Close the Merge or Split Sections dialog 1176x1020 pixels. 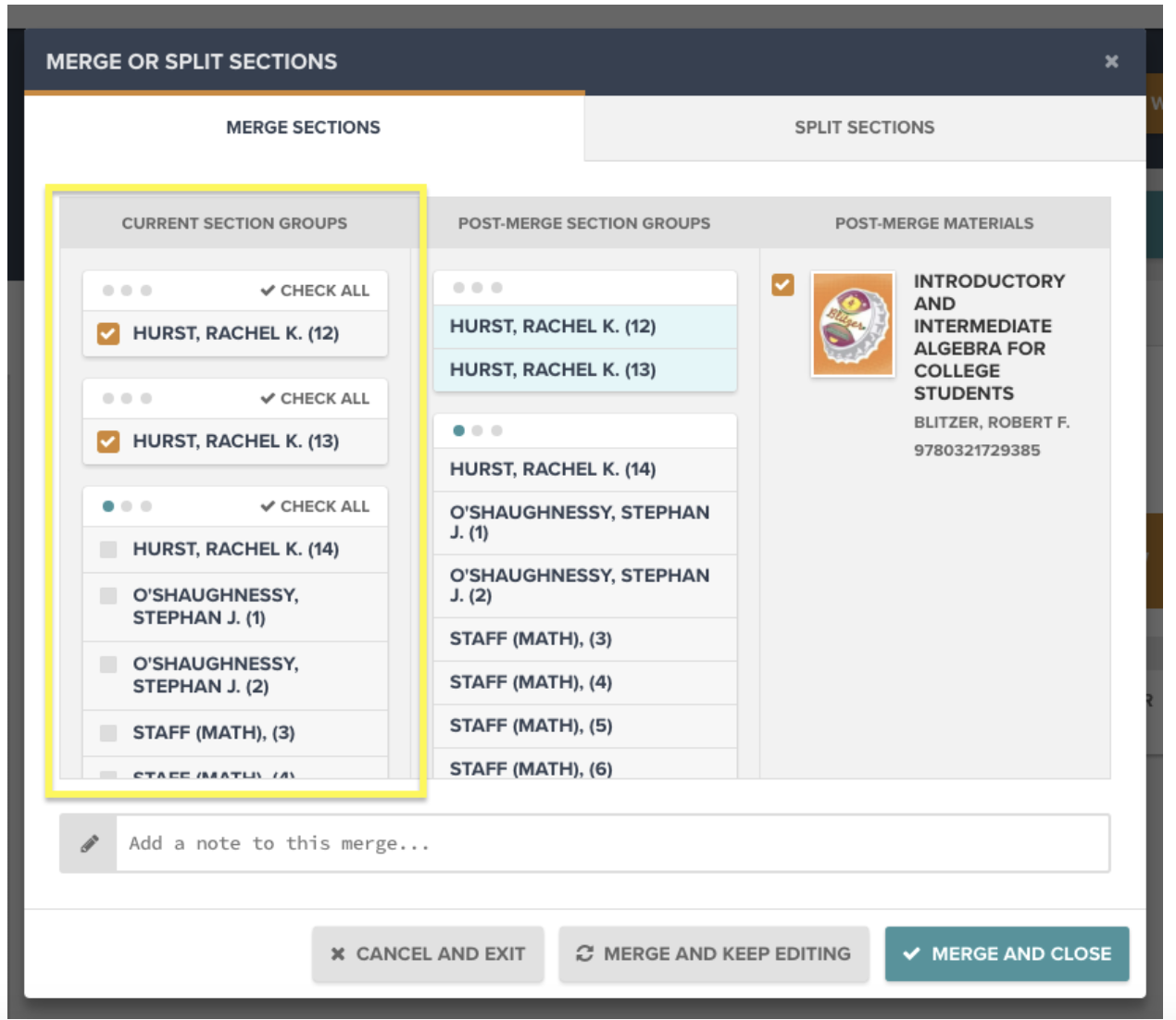1111,62
